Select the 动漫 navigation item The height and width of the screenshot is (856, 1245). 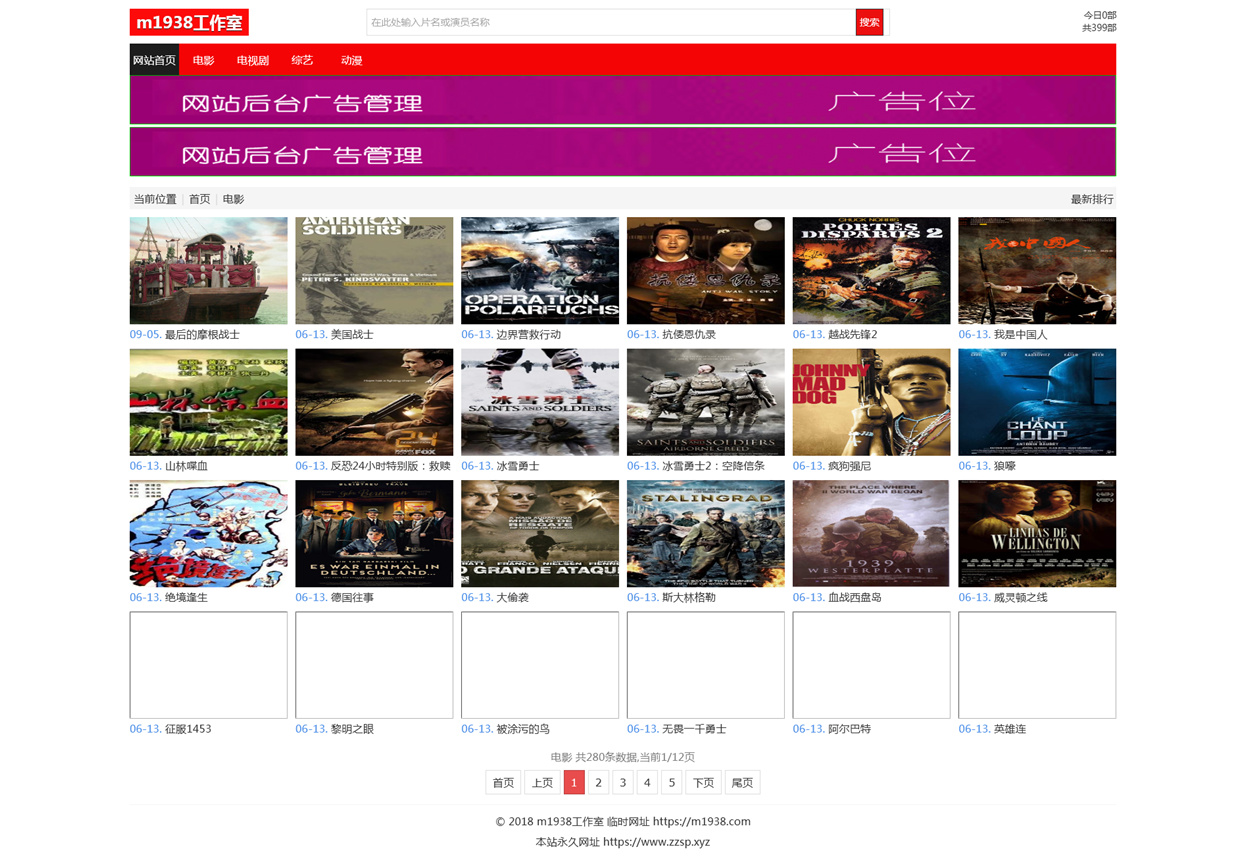[351, 60]
